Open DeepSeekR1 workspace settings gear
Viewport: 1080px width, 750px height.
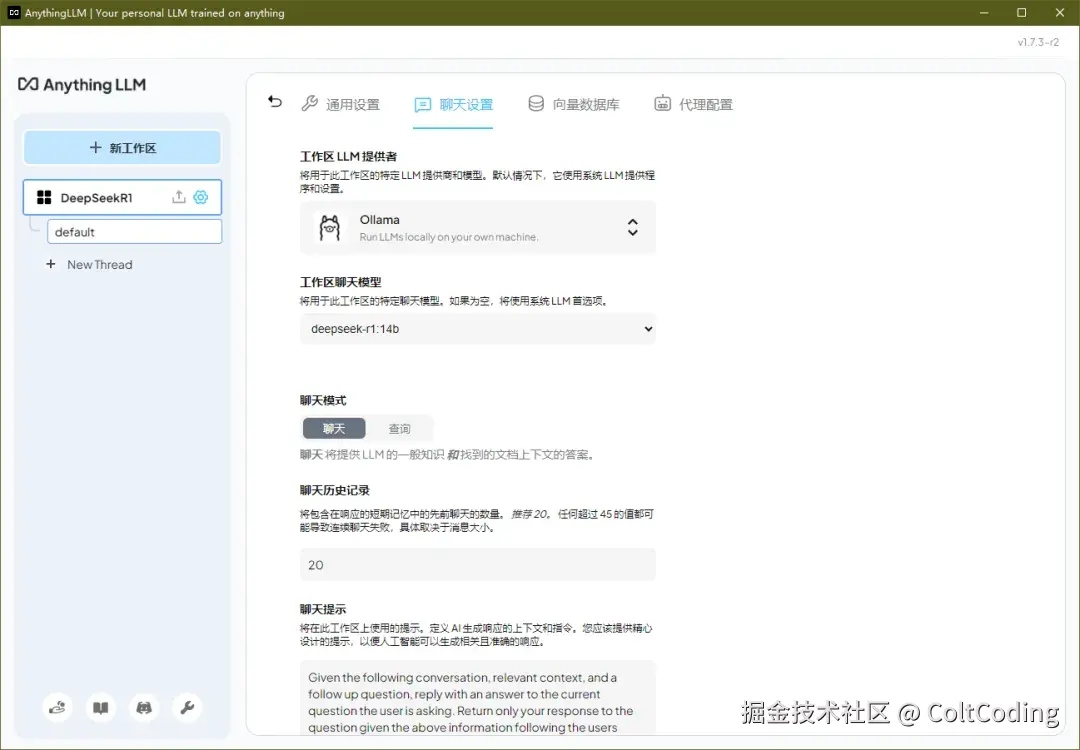coord(200,197)
